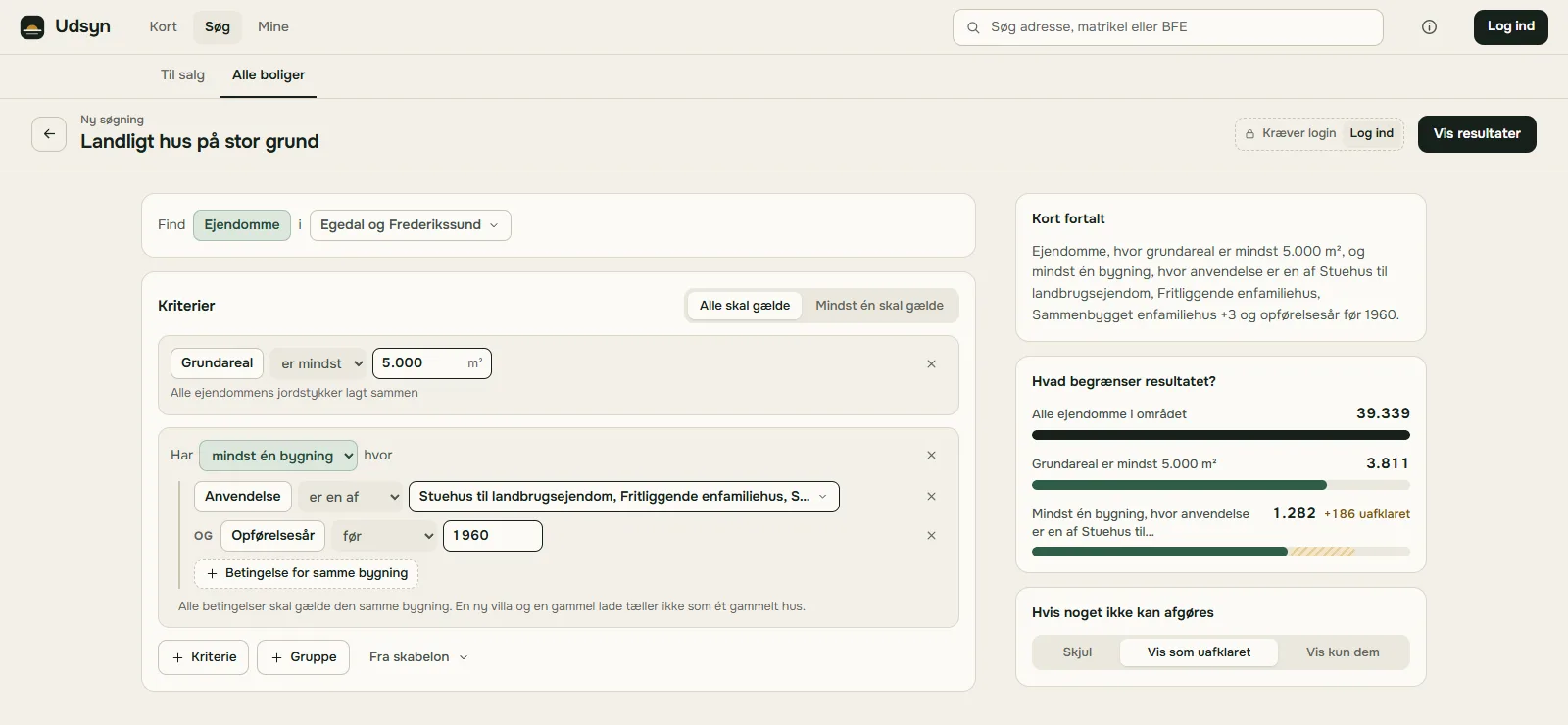1568x725 pixels.
Task: Click the Anvendelse field chip
Action: (243, 497)
